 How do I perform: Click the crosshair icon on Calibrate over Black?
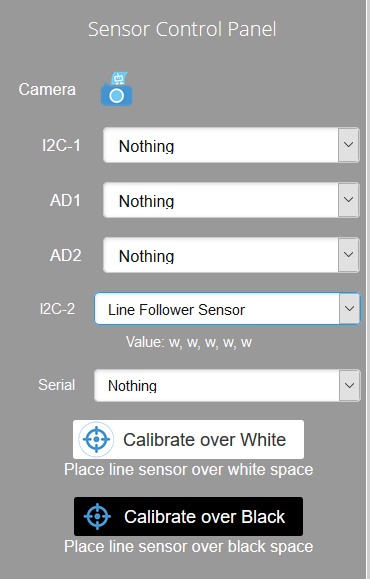pyautogui.click(x=97, y=516)
